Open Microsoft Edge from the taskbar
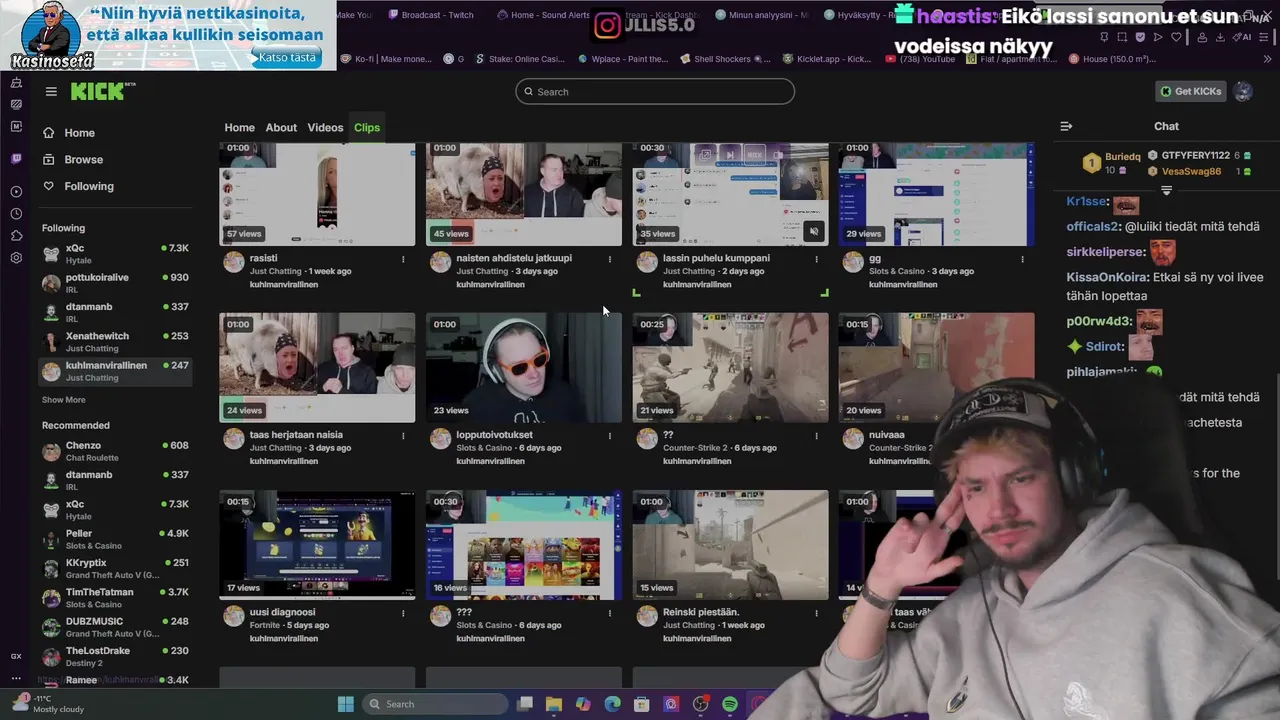This screenshot has width=1280, height=720. [612, 704]
